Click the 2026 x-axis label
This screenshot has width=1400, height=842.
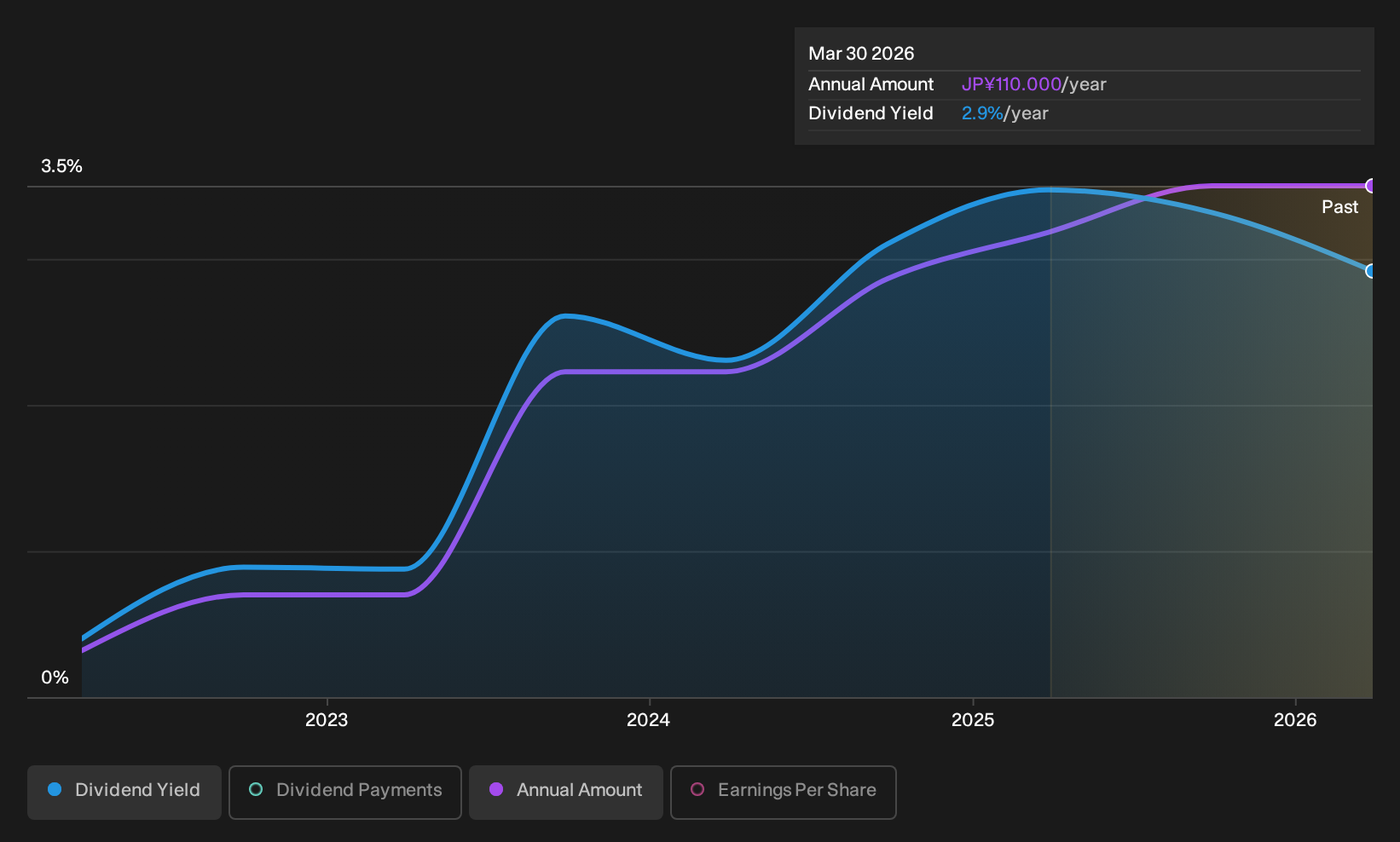pos(1295,720)
